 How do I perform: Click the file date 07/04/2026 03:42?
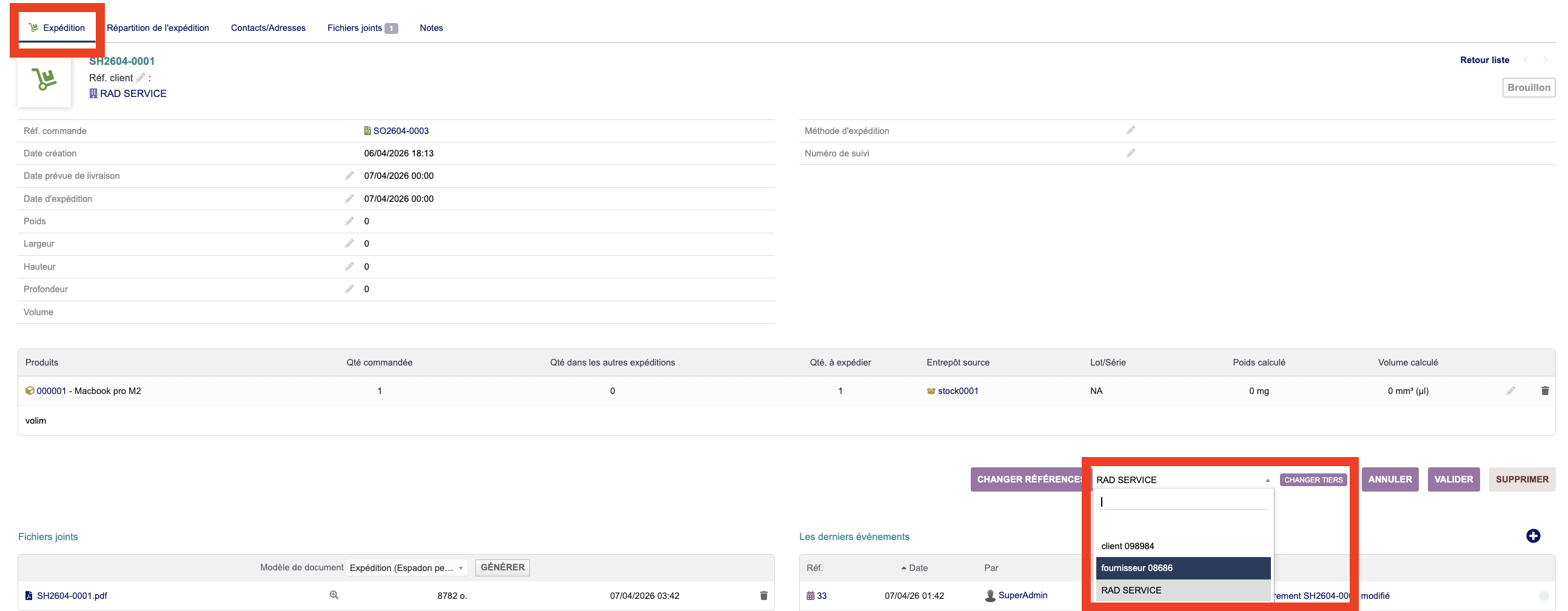coord(645,596)
